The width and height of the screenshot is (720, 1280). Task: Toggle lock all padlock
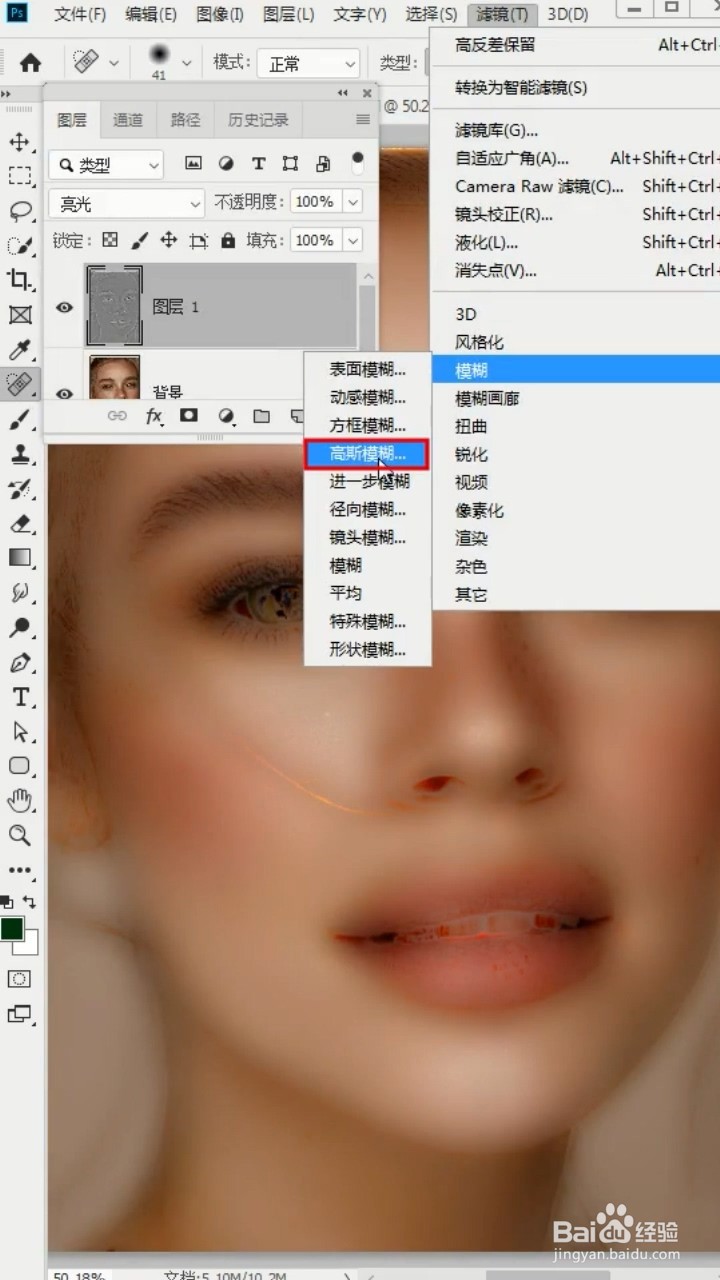(x=228, y=241)
